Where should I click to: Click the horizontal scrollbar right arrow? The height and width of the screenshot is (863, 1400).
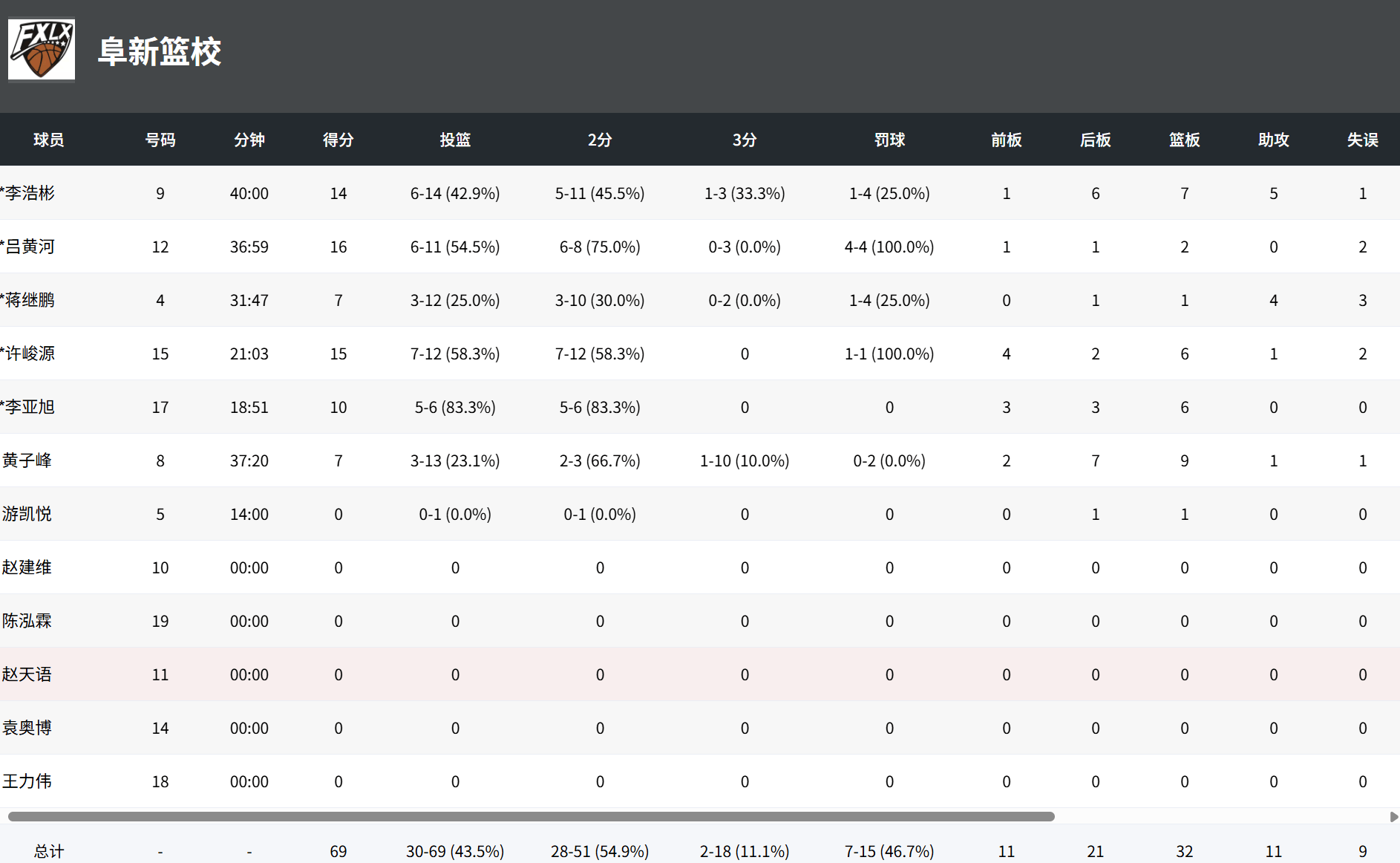click(x=1393, y=816)
